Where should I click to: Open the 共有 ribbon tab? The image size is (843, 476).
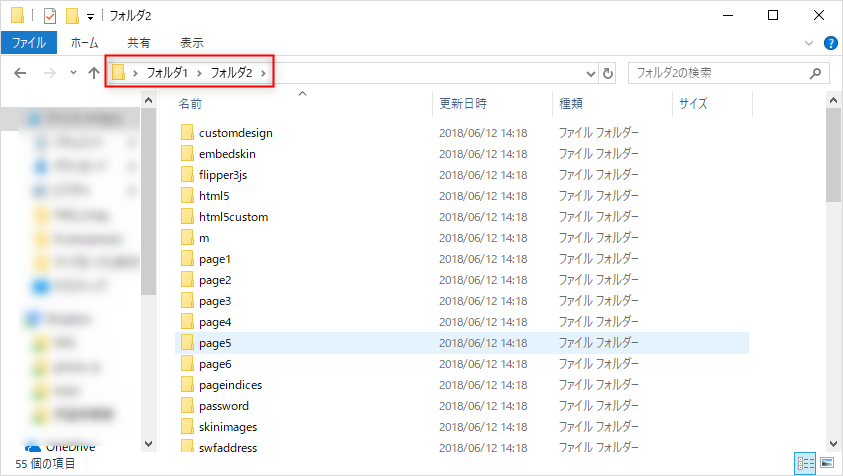click(x=139, y=42)
